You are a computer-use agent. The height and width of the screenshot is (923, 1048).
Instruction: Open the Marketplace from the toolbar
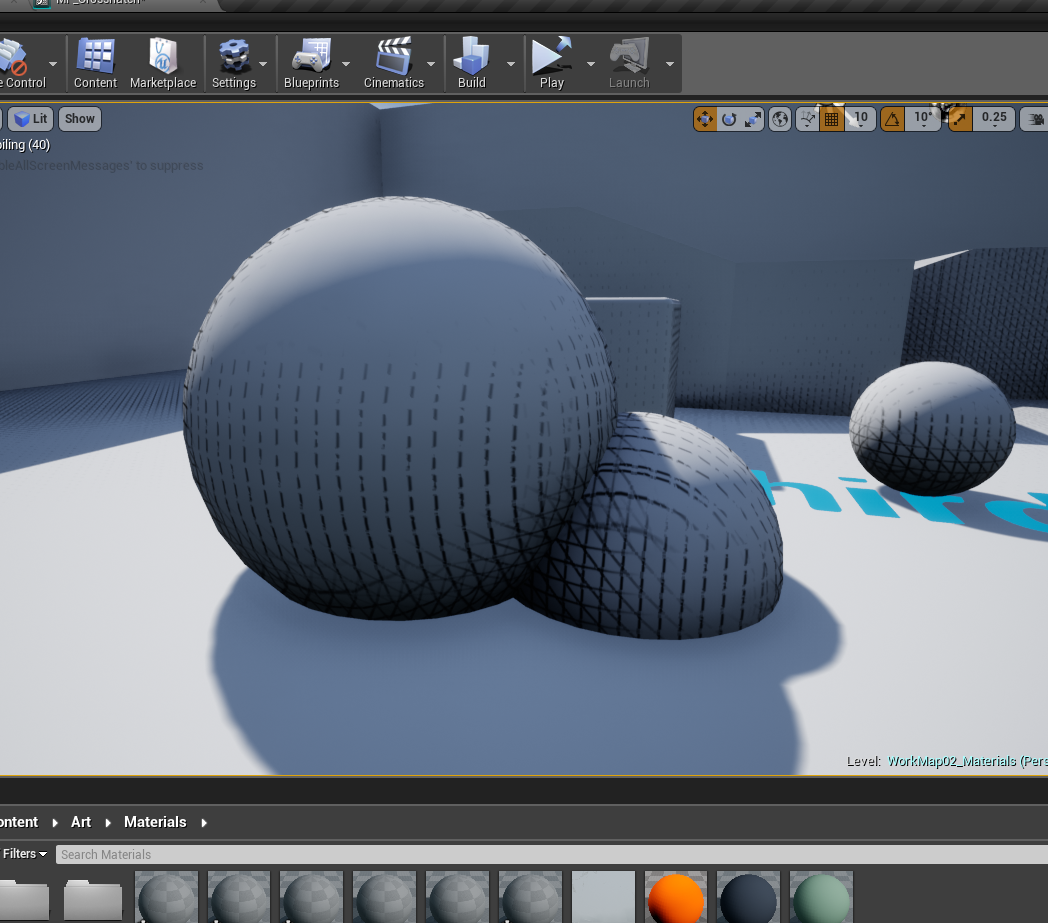tap(162, 64)
